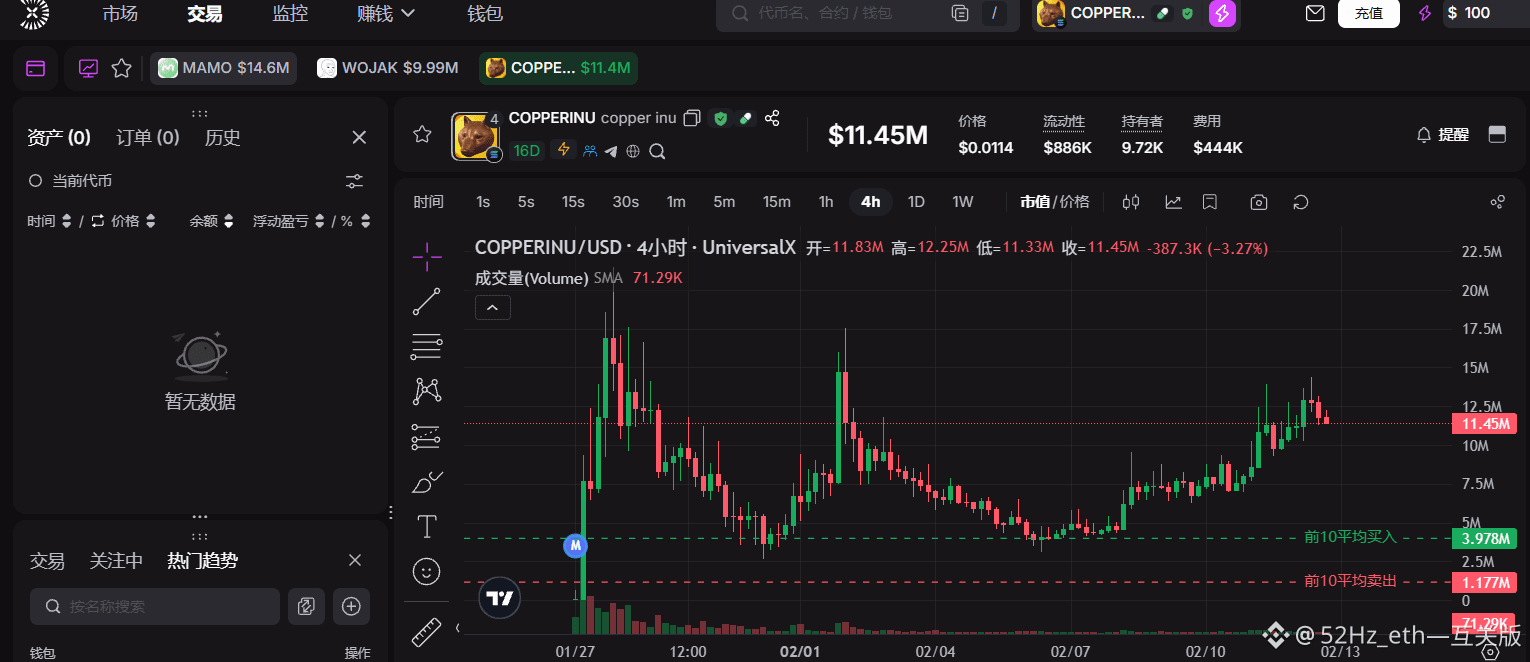The width and height of the screenshot is (1530, 662).
Task: Toggle the orange lightning badge near 16D
Action: pyautogui.click(x=564, y=150)
